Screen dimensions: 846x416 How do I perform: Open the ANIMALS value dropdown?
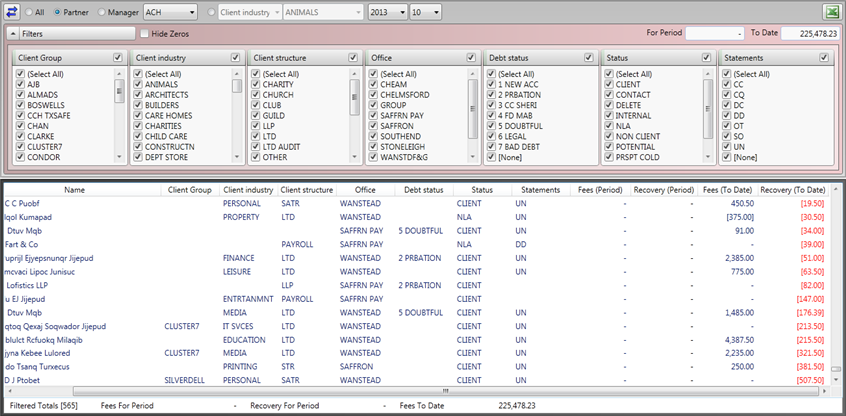[x=323, y=12]
